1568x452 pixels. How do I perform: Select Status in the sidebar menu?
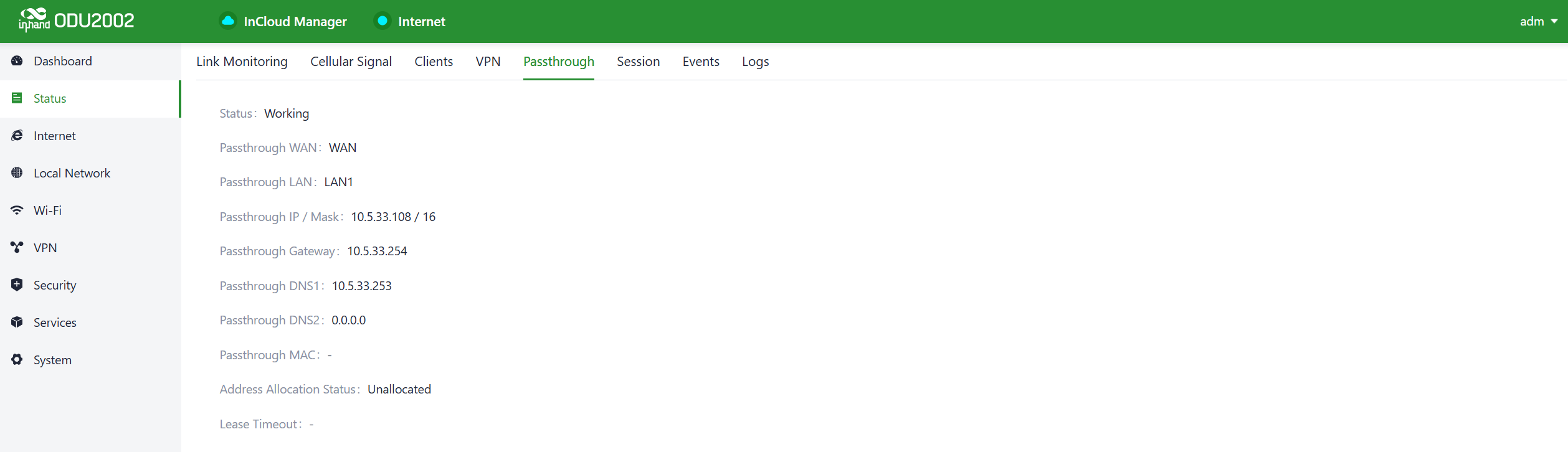pyautogui.click(x=50, y=98)
